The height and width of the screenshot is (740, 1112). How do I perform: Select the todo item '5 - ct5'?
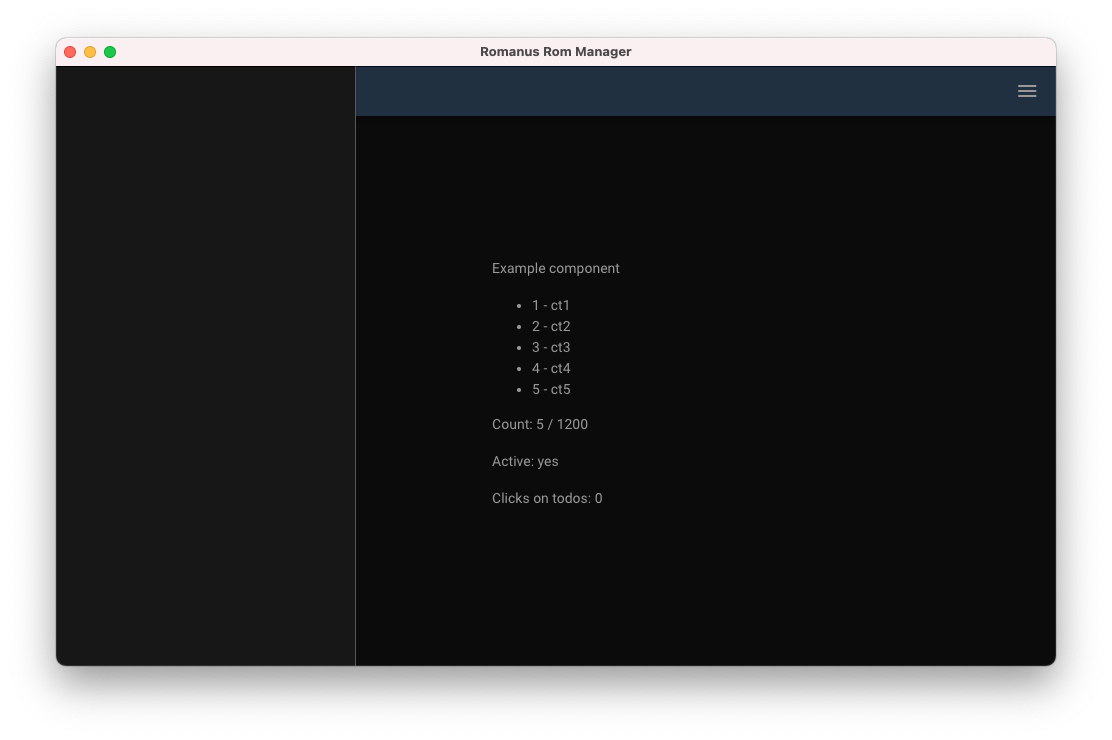pos(551,389)
